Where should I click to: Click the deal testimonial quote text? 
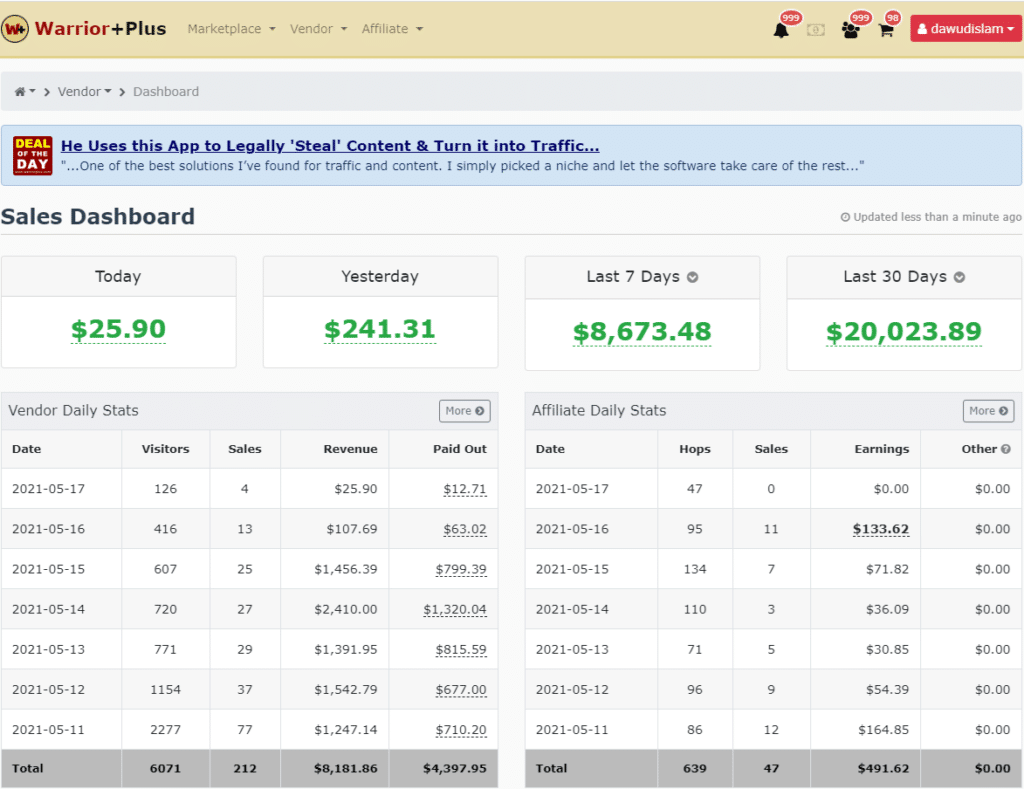coord(462,166)
